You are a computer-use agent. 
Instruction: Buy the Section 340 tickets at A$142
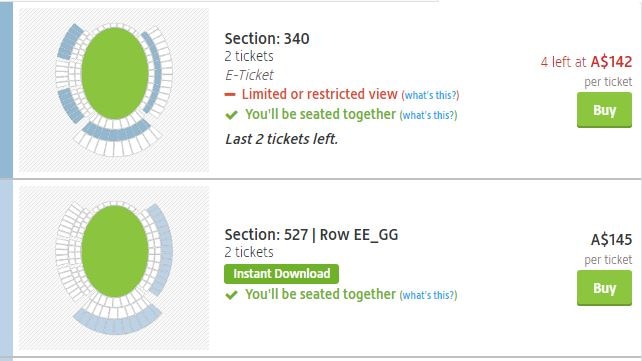click(604, 110)
